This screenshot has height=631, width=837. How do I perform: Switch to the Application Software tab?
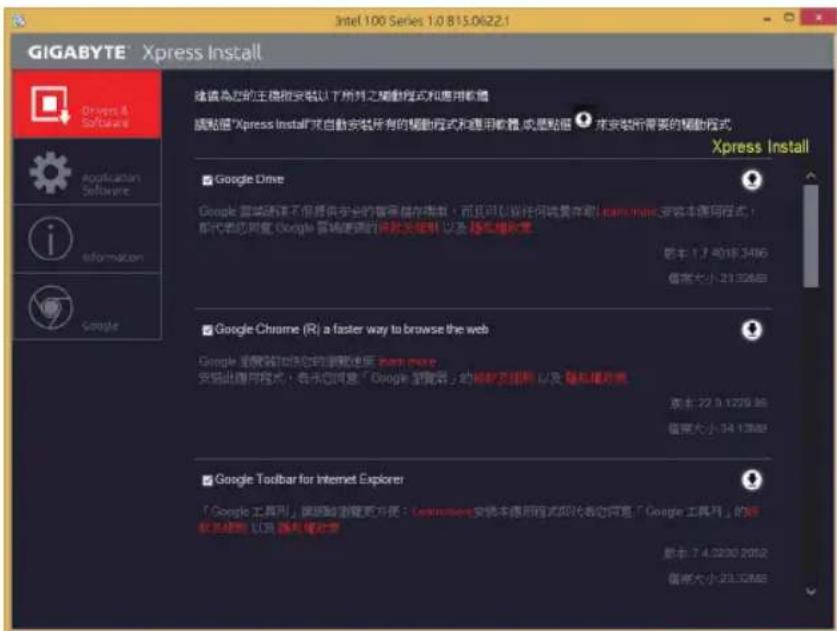pyautogui.click(x=87, y=172)
